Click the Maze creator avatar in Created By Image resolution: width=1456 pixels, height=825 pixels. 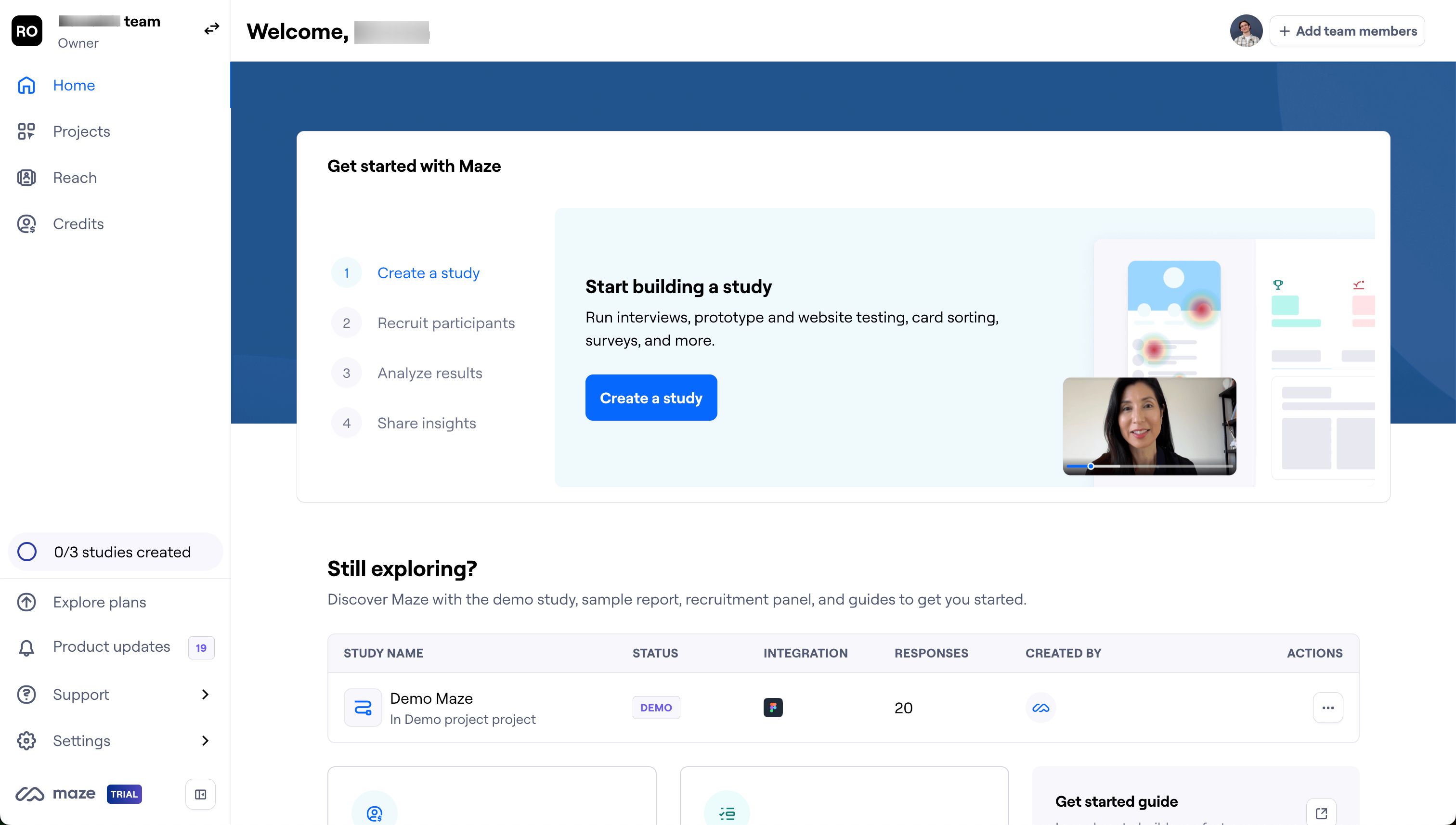[1040, 707]
